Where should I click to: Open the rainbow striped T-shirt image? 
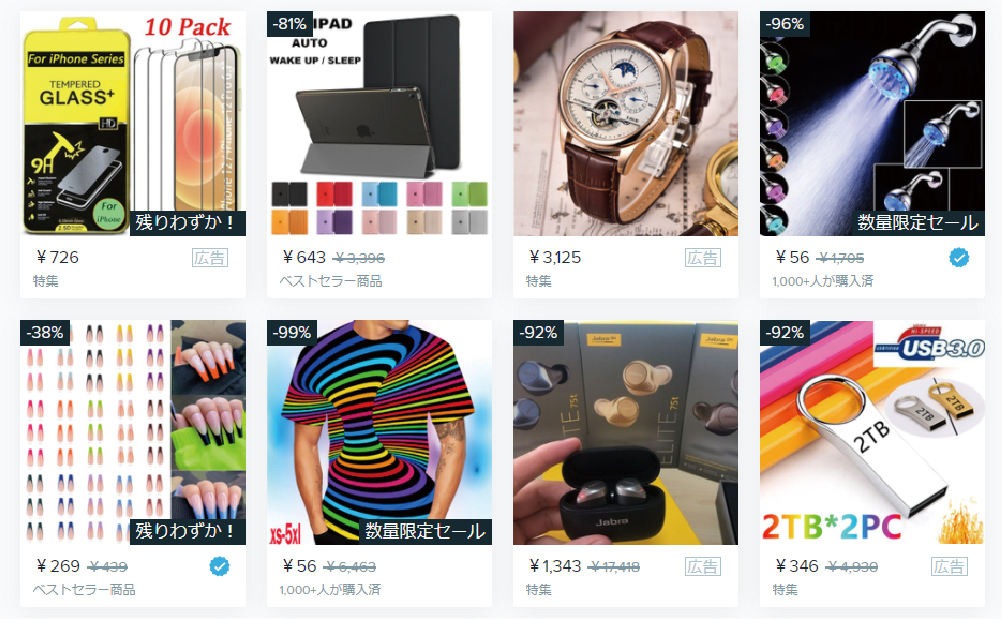coord(380,432)
